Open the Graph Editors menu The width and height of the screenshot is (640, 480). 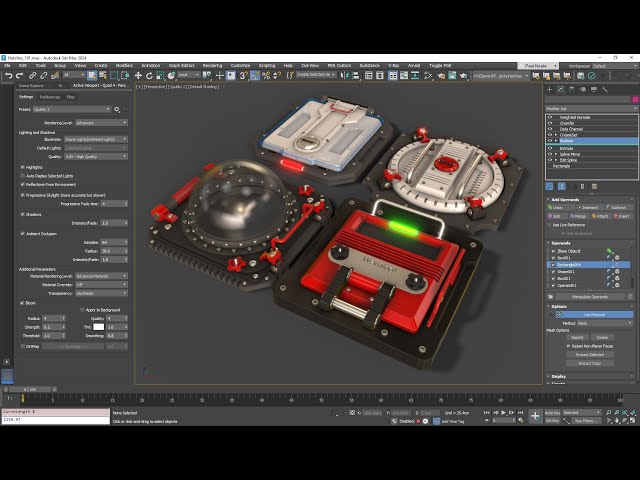pos(182,66)
